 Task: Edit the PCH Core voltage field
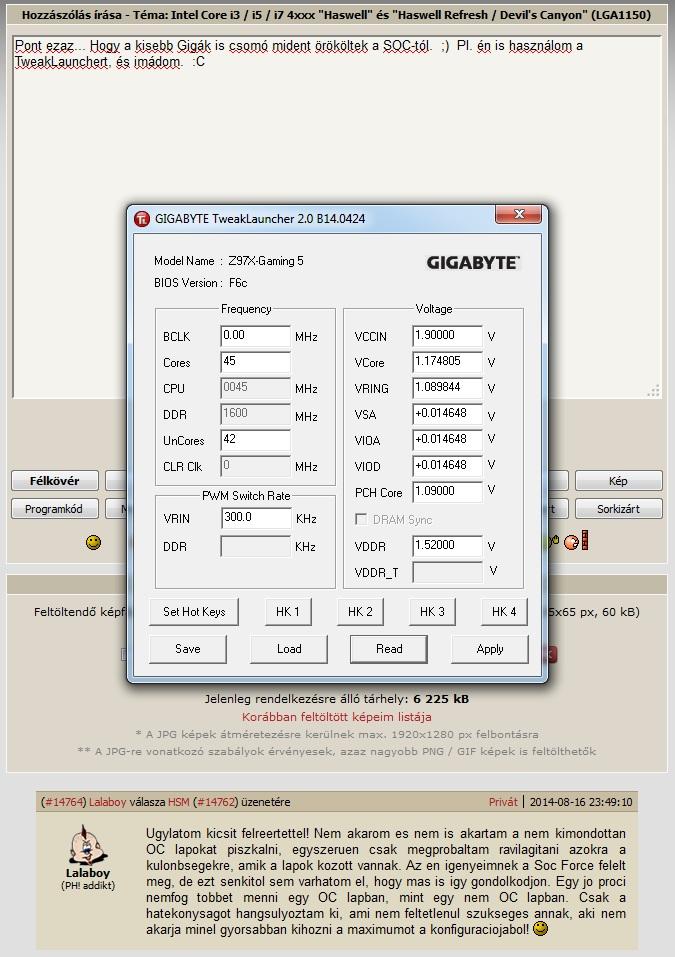pos(447,492)
